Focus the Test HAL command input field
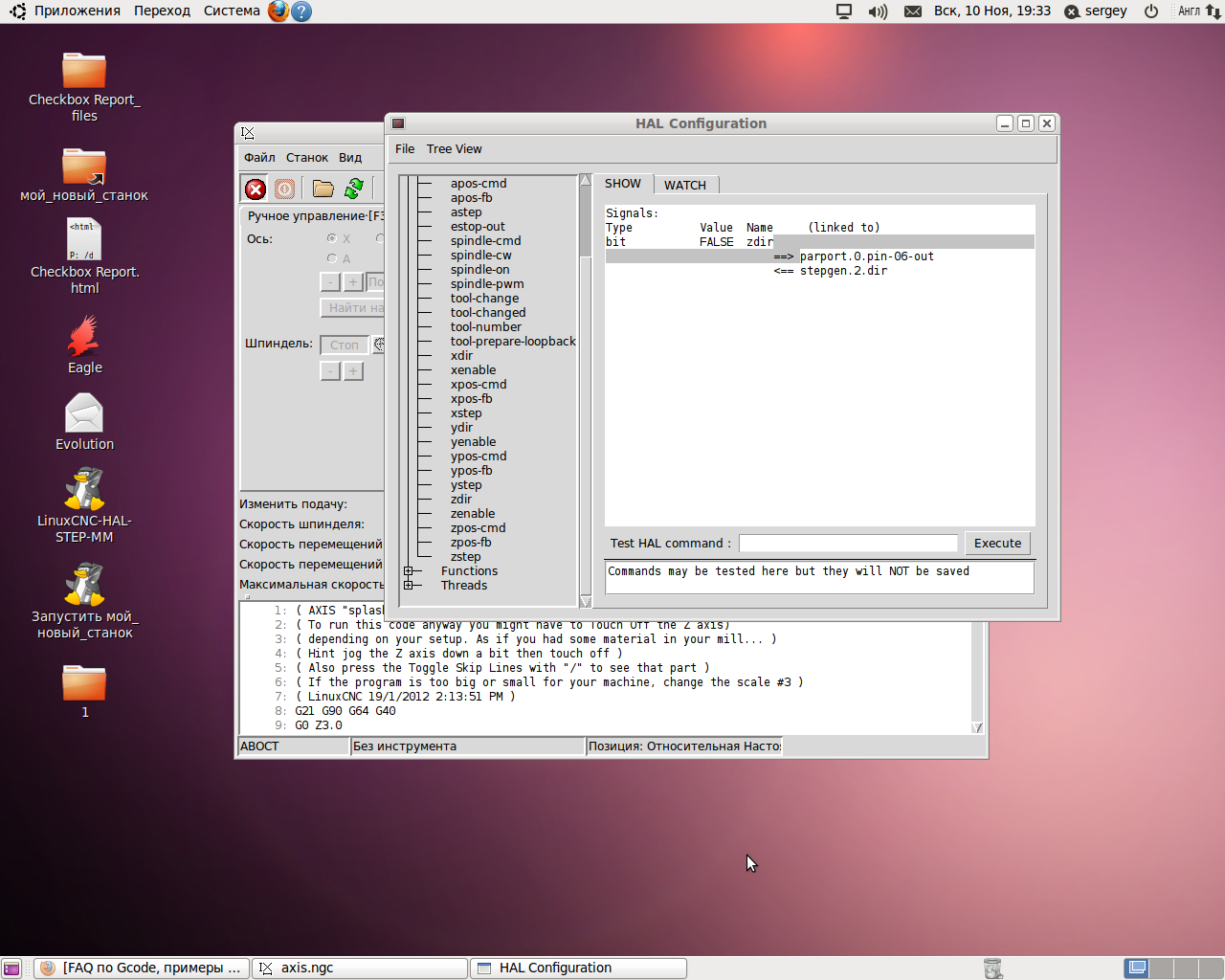Viewport: 1225px width, 980px height. coord(848,544)
